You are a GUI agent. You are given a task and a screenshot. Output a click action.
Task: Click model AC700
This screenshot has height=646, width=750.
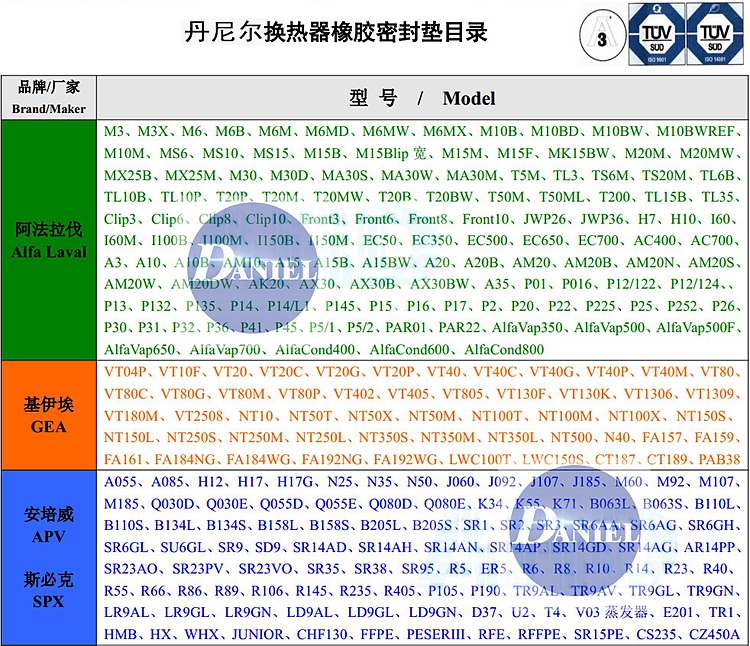(x=711, y=240)
